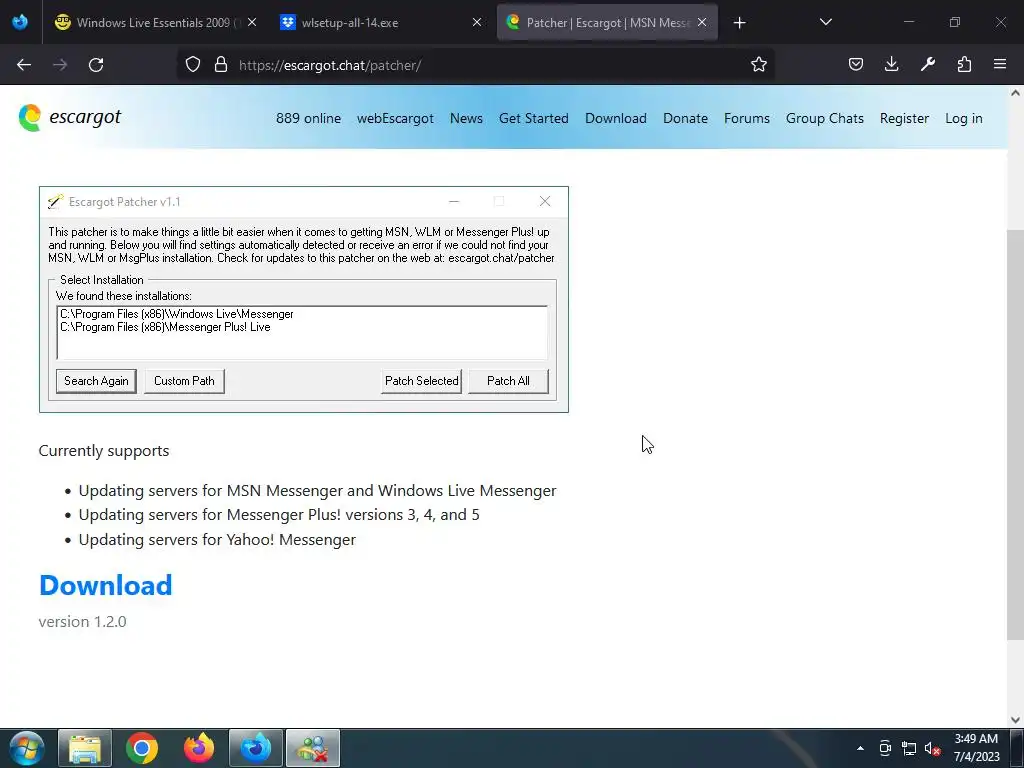Click the Currently supports text
The height and width of the screenshot is (768, 1024).
pyautogui.click(x=104, y=451)
